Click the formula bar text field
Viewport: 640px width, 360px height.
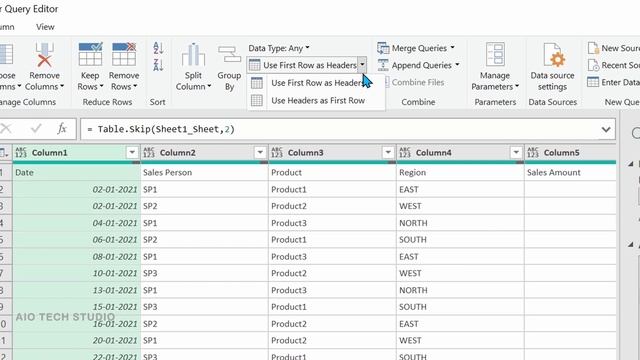click(x=341, y=129)
